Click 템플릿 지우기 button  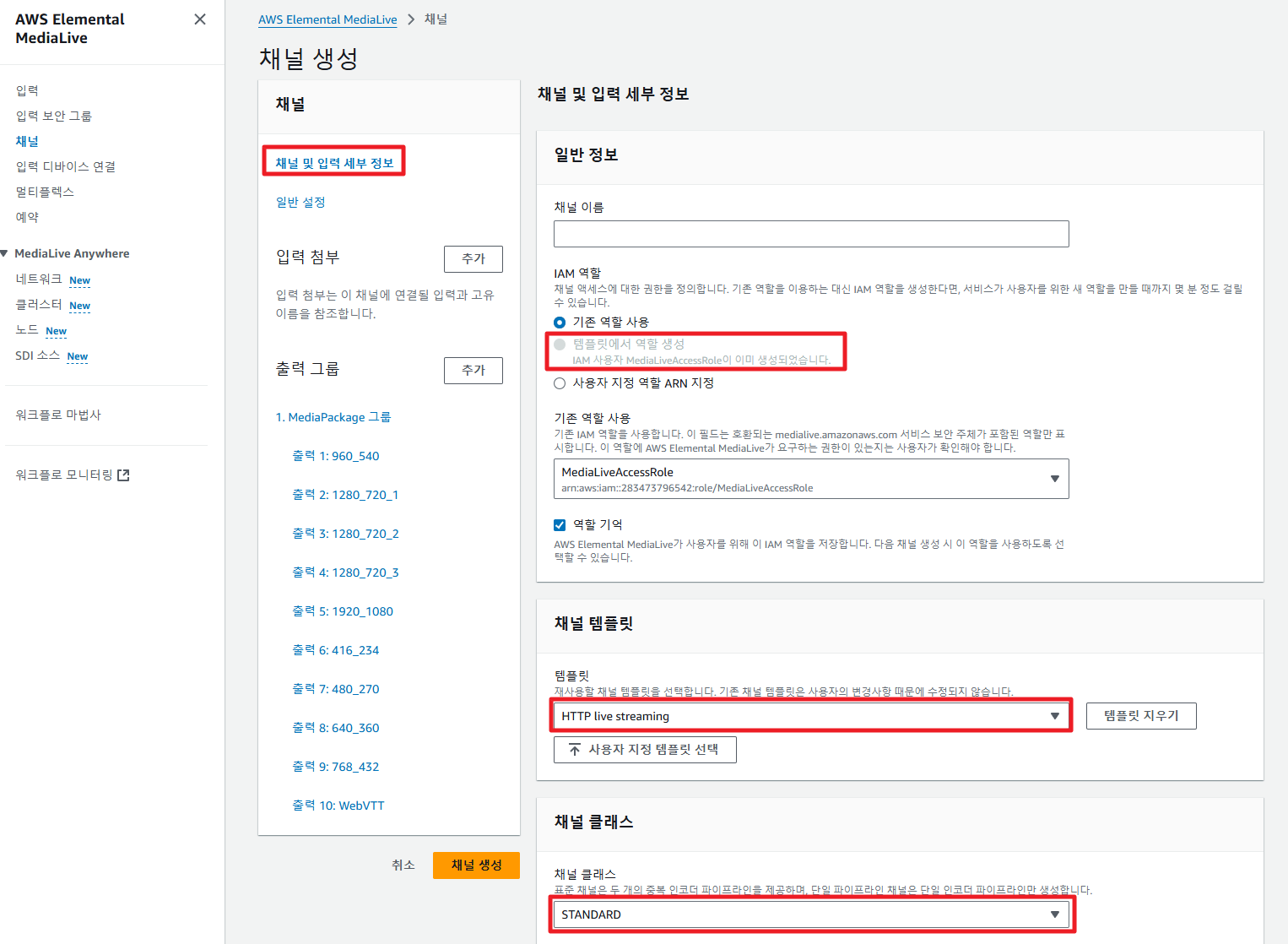coord(1141,716)
